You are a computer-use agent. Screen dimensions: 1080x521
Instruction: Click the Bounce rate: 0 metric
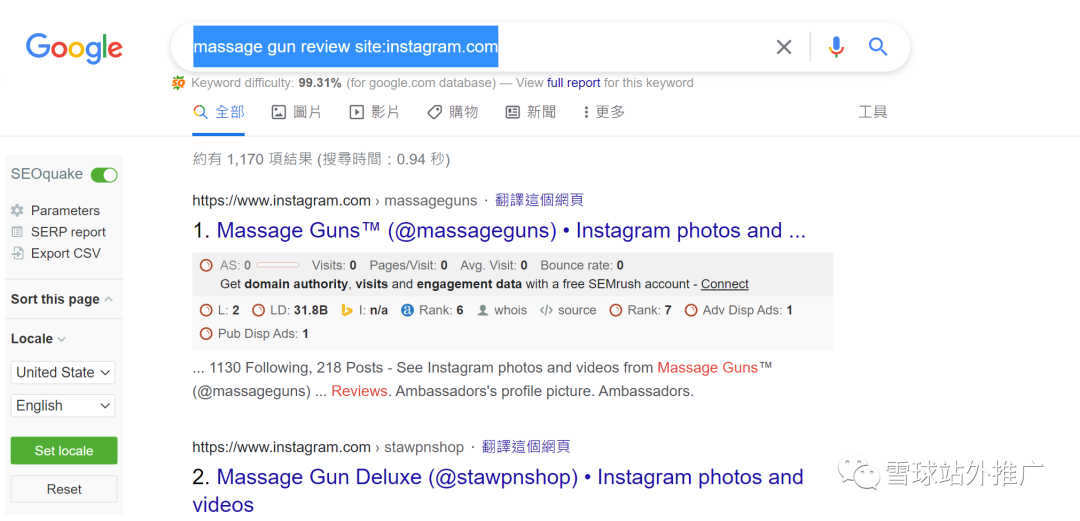point(582,265)
